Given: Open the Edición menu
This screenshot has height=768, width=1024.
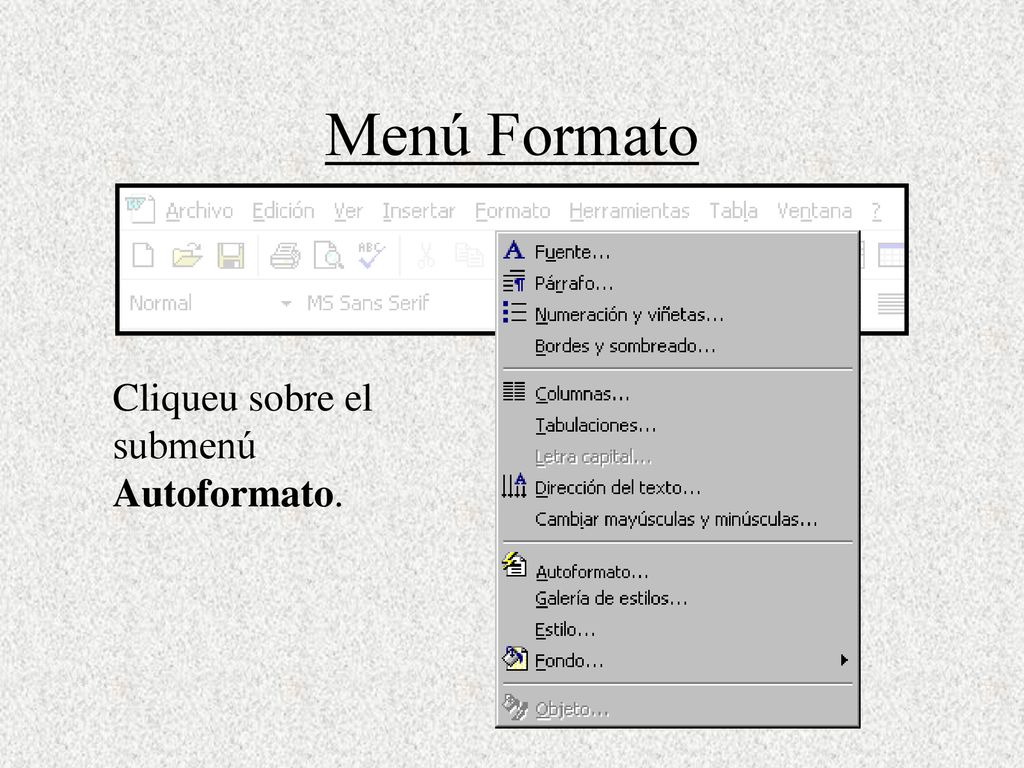Looking at the screenshot, I should tap(283, 211).
